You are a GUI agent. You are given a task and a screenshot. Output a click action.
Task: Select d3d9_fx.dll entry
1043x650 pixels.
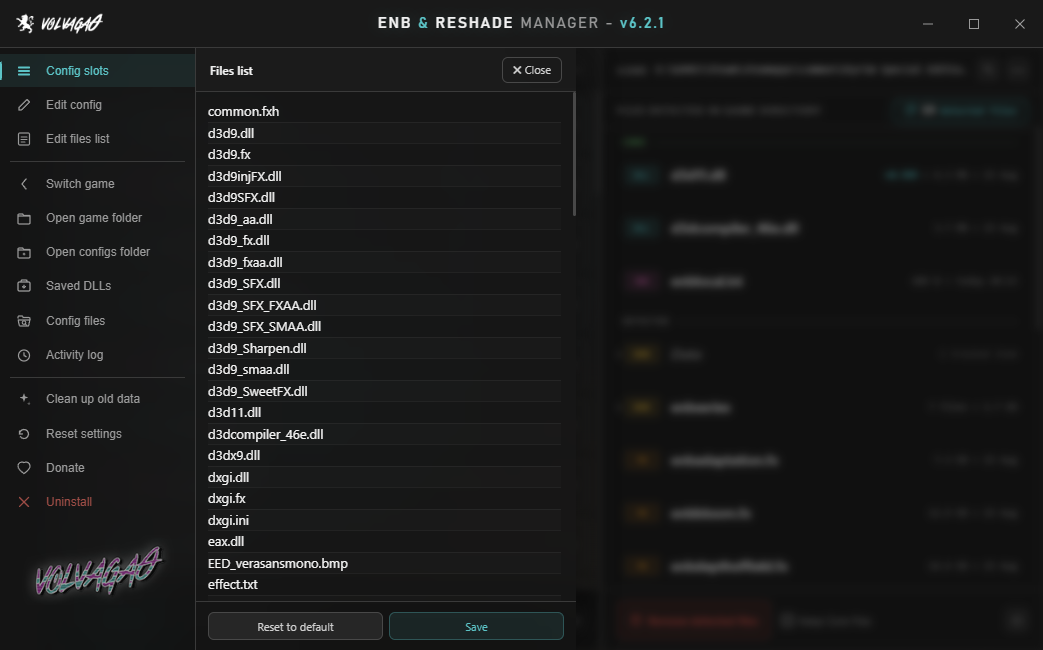[384, 240]
